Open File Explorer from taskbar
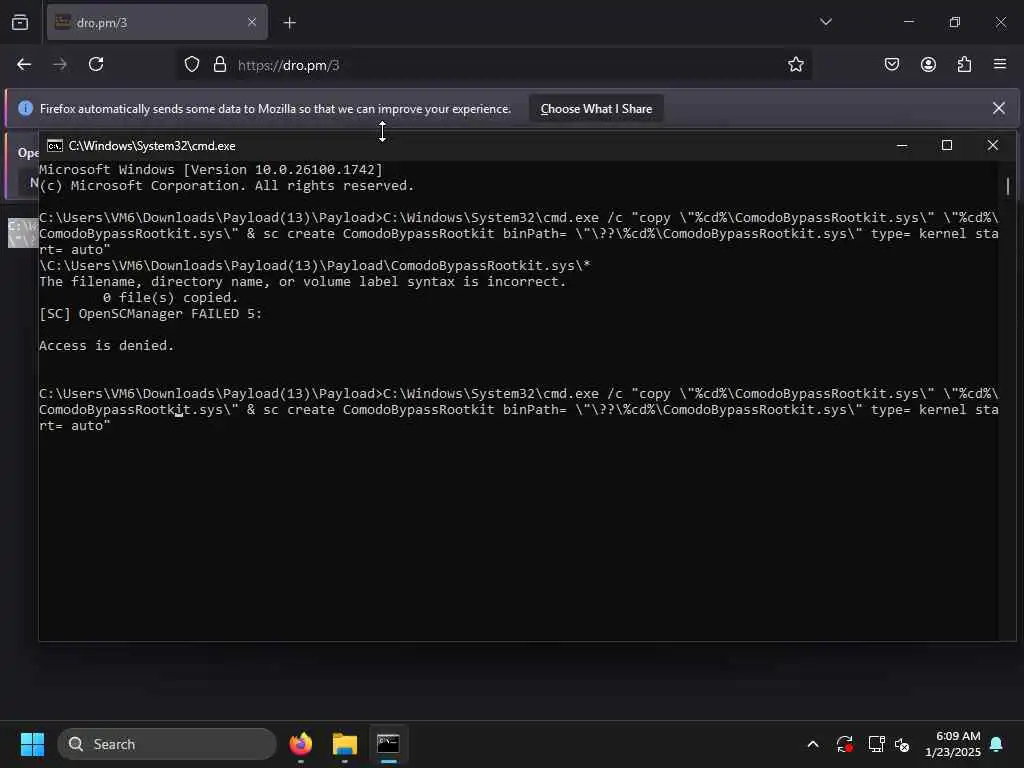The width and height of the screenshot is (1024, 768). tap(345, 744)
